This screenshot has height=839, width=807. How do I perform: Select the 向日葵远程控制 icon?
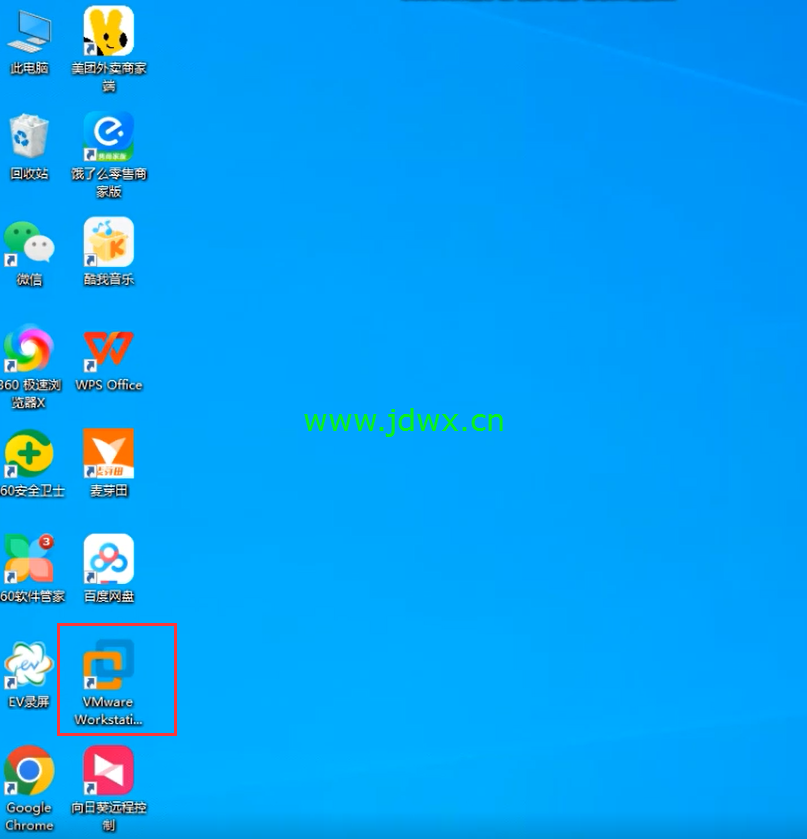click(109, 770)
